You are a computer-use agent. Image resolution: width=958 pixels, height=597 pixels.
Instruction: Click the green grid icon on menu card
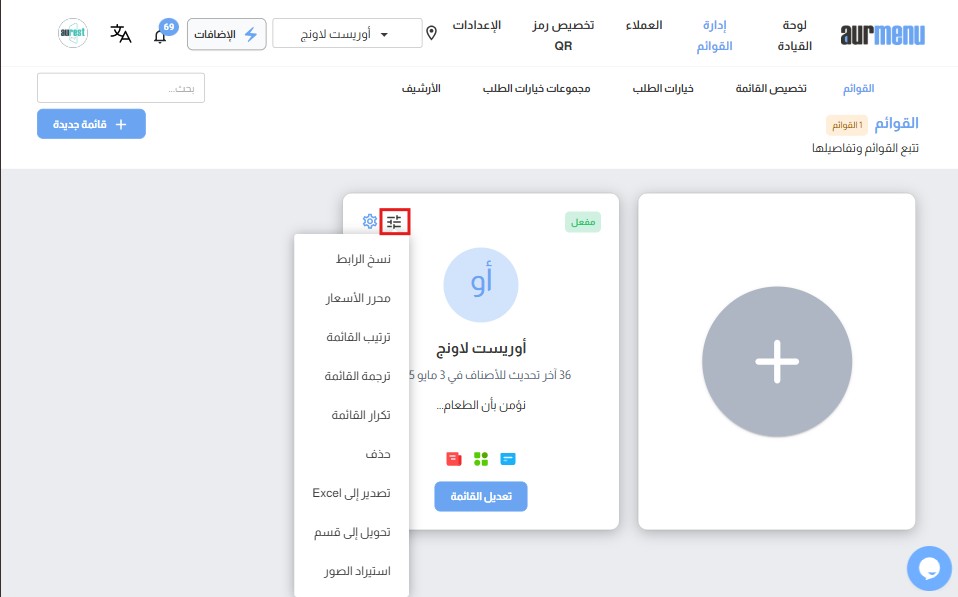[x=481, y=459]
